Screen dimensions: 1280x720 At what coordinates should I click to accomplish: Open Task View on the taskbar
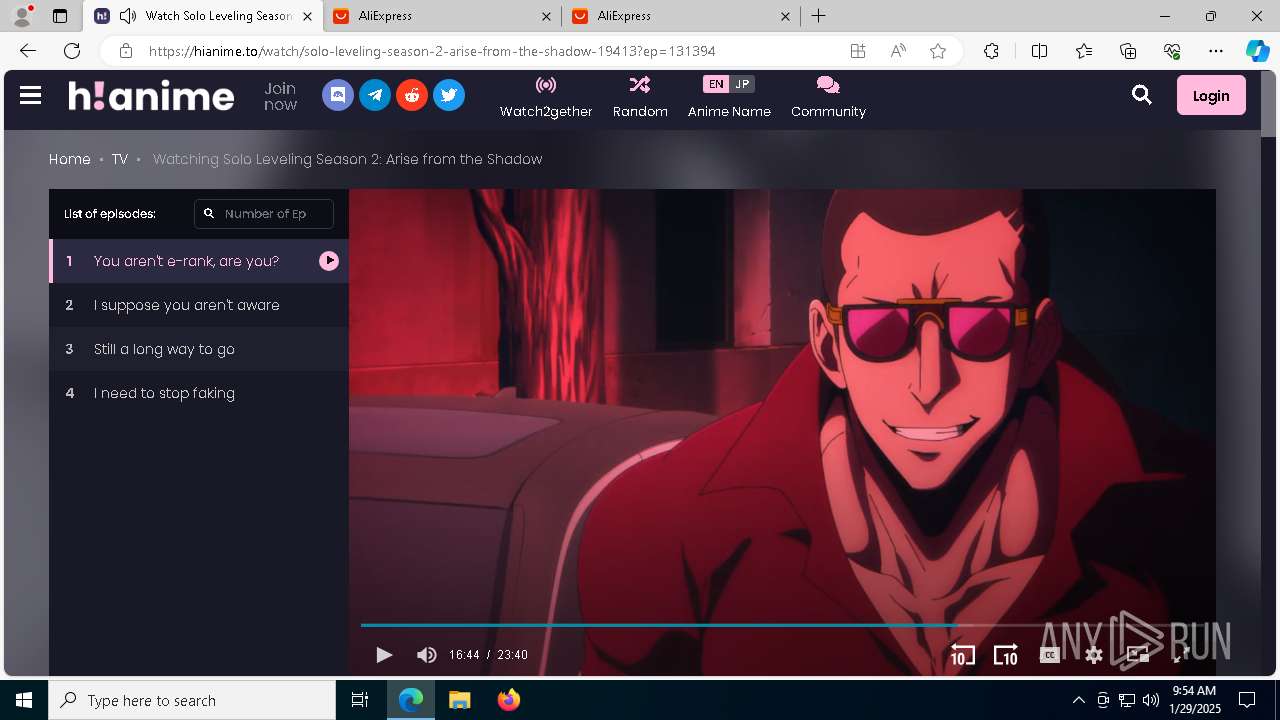360,700
